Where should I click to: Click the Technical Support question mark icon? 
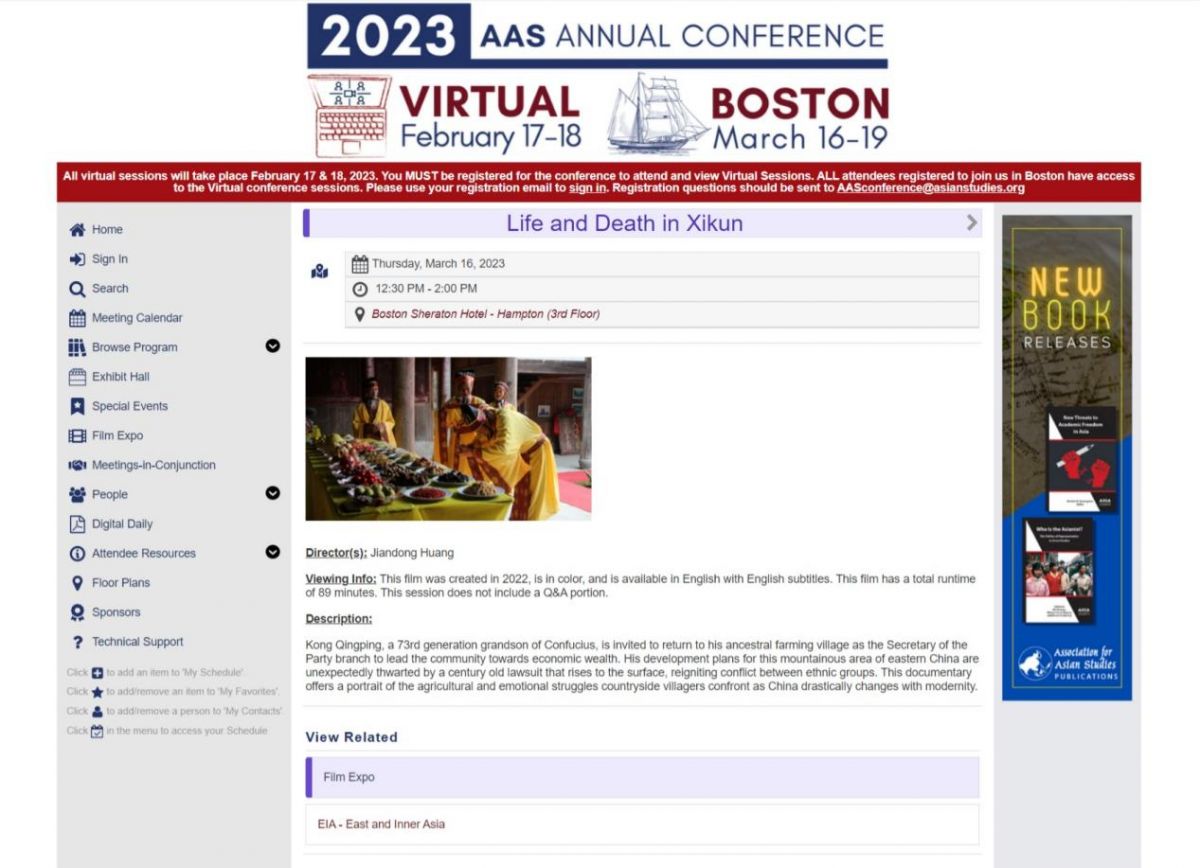(77, 642)
